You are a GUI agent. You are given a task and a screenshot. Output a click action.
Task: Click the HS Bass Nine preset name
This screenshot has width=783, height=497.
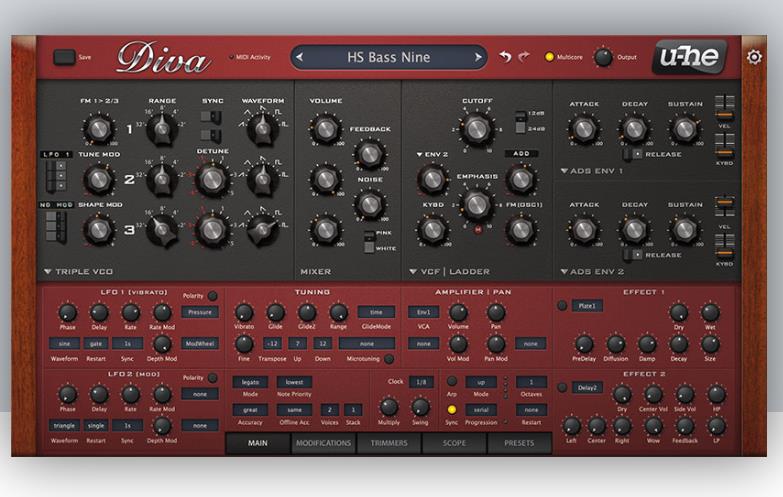pos(389,57)
